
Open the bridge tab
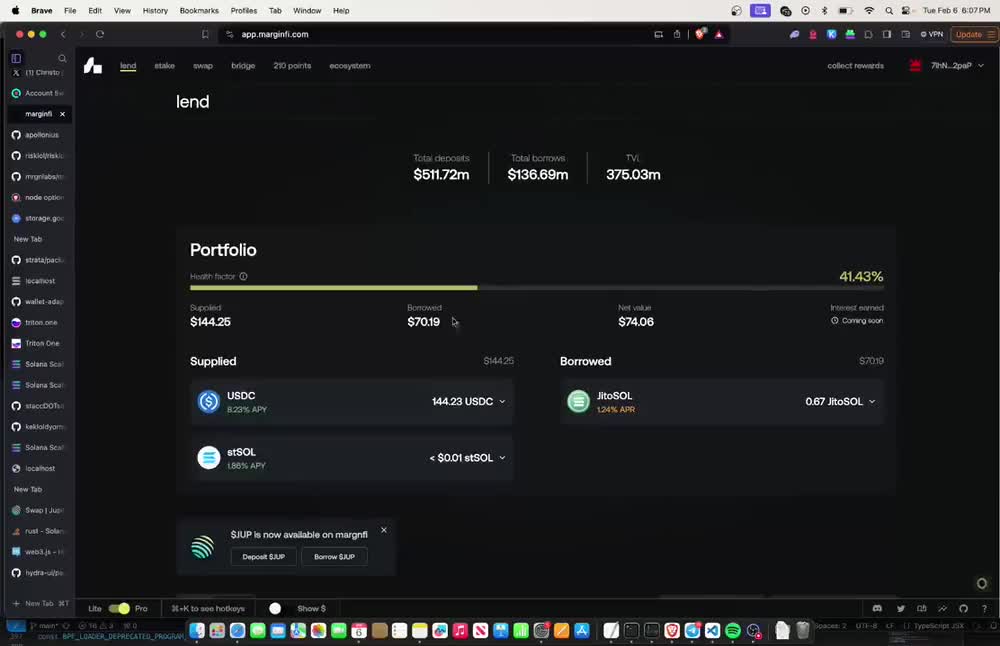(243, 66)
